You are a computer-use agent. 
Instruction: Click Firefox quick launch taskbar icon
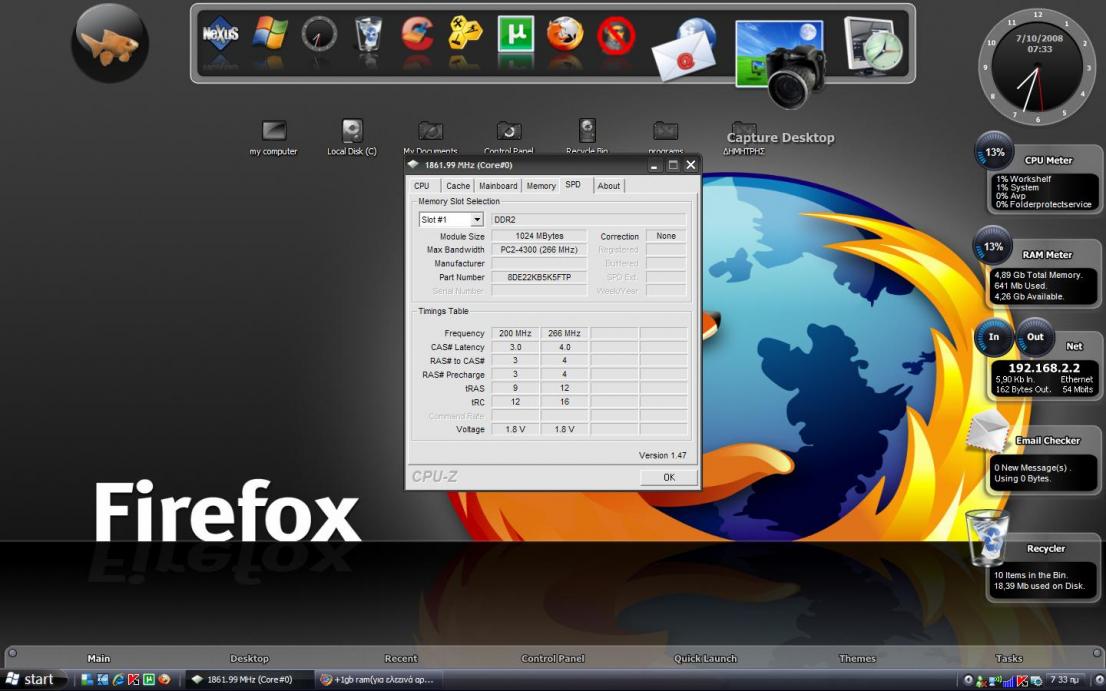coord(164,680)
